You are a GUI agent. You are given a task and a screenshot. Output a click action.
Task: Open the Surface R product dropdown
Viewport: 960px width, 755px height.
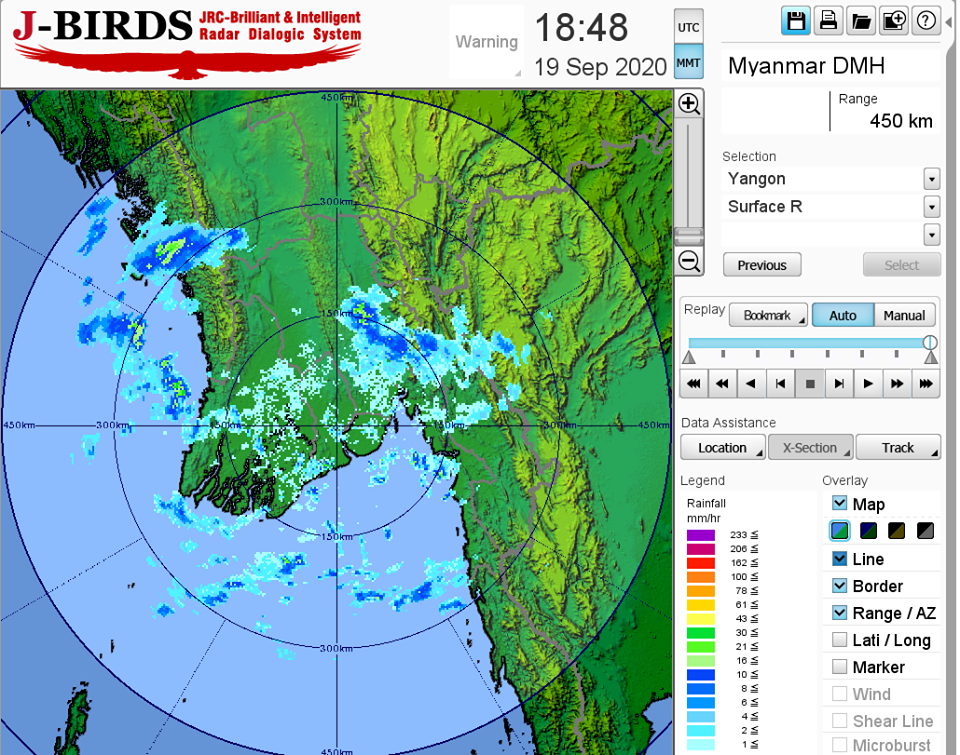coord(931,207)
